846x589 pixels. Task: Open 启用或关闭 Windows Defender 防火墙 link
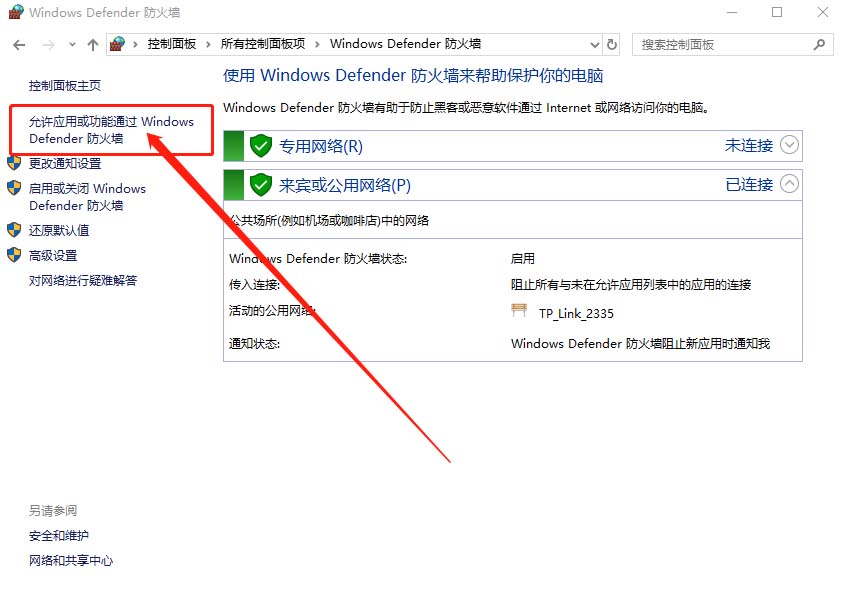(x=87, y=197)
